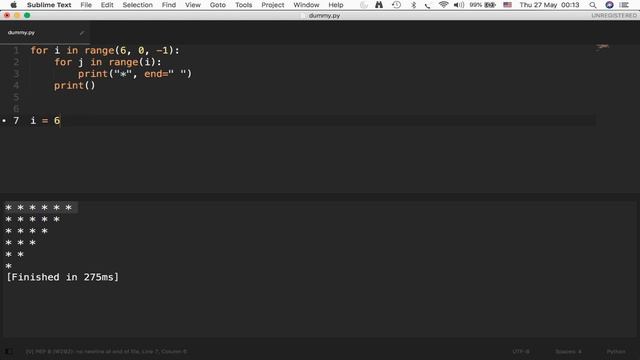
Task: Open Time Machine menu bar icon
Action: [x=396, y=5]
